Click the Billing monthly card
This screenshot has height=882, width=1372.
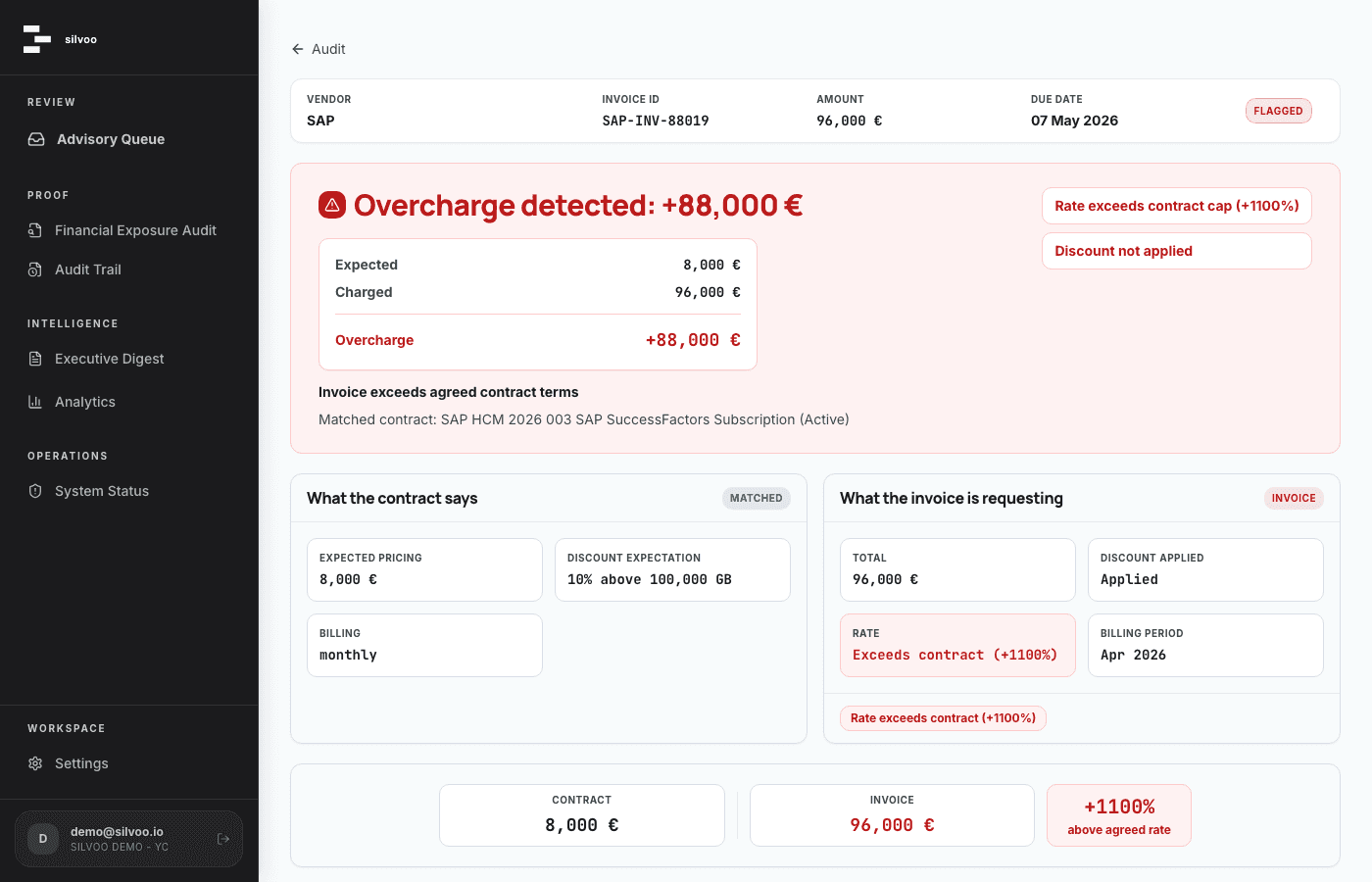424,645
